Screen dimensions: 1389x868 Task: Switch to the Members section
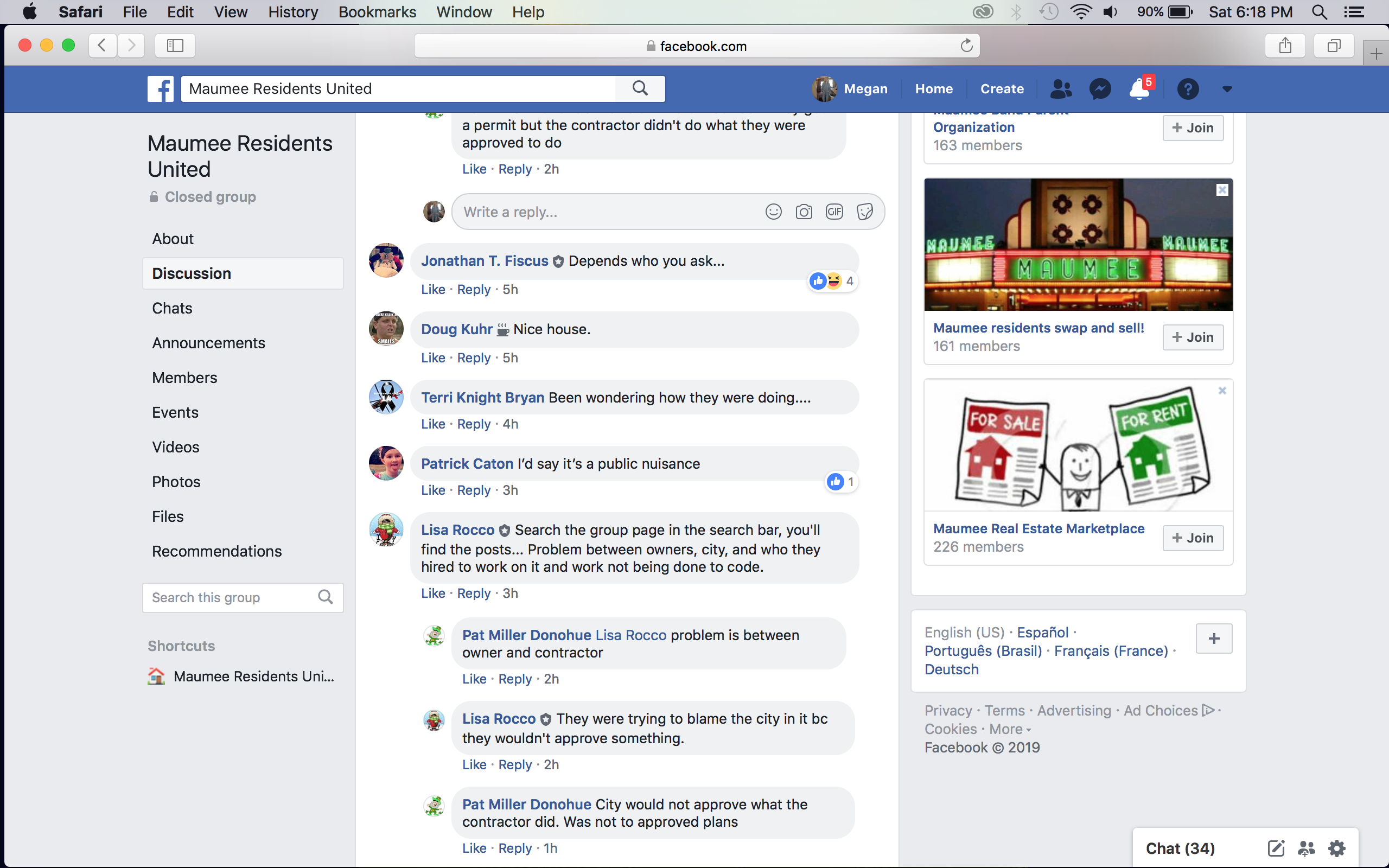point(184,378)
